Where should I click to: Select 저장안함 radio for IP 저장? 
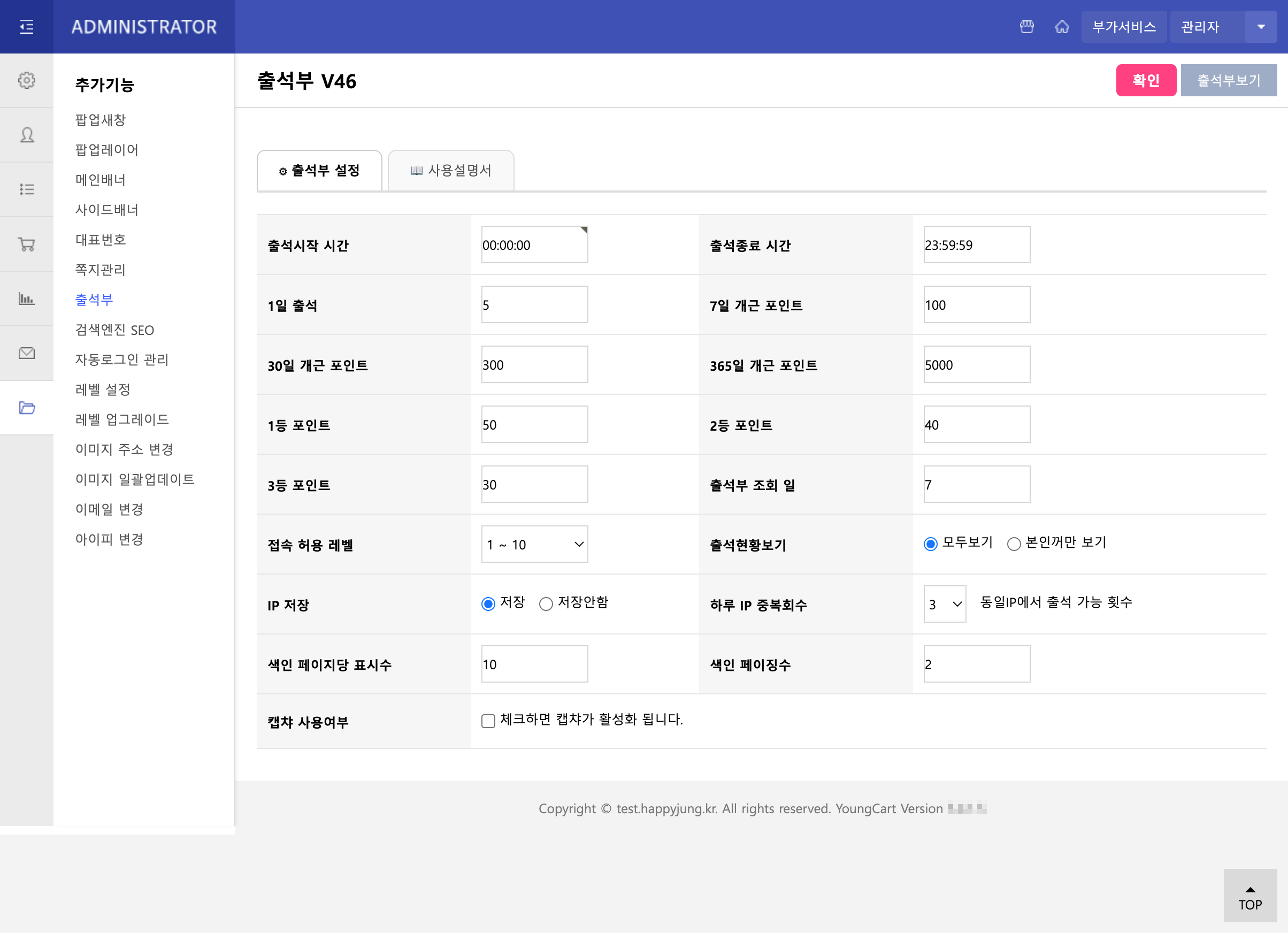click(546, 603)
